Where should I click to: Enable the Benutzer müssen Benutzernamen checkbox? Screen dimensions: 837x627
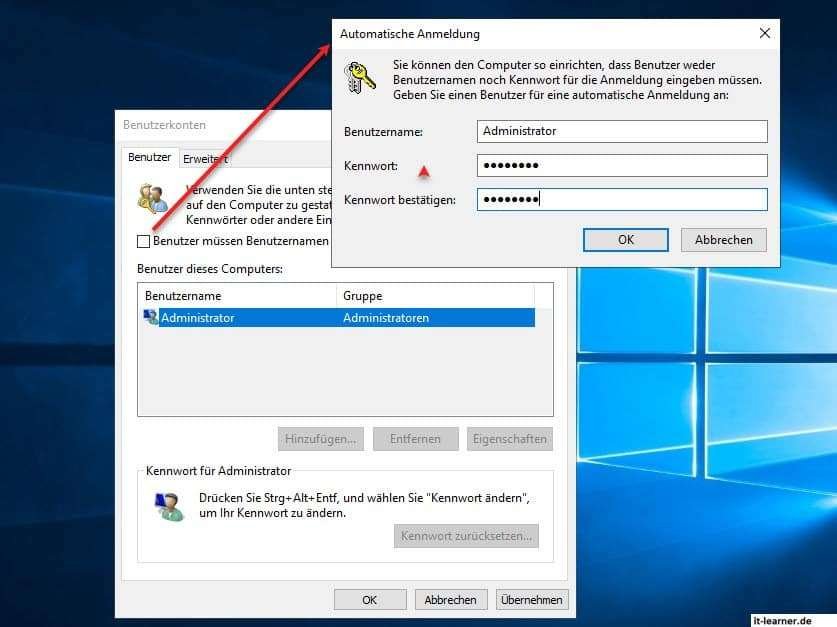click(x=141, y=241)
